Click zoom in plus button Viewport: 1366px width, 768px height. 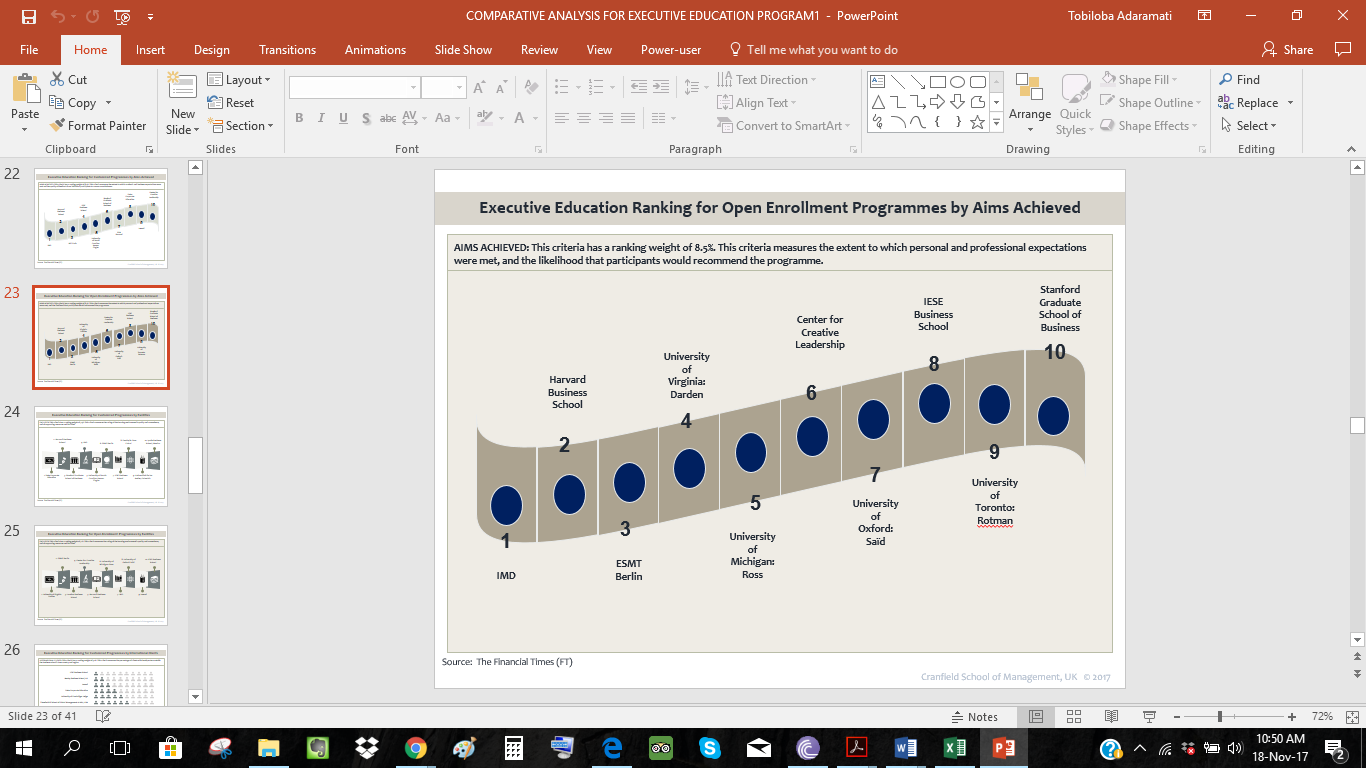(x=1292, y=717)
